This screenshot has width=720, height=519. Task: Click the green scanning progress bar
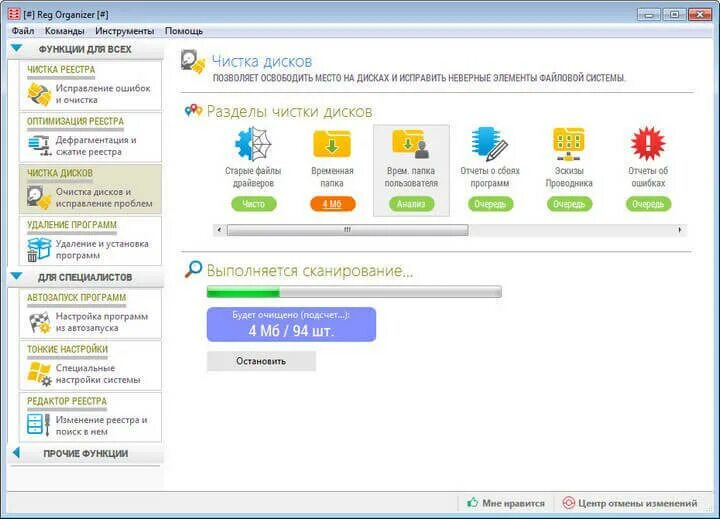click(x=354, y=292)
